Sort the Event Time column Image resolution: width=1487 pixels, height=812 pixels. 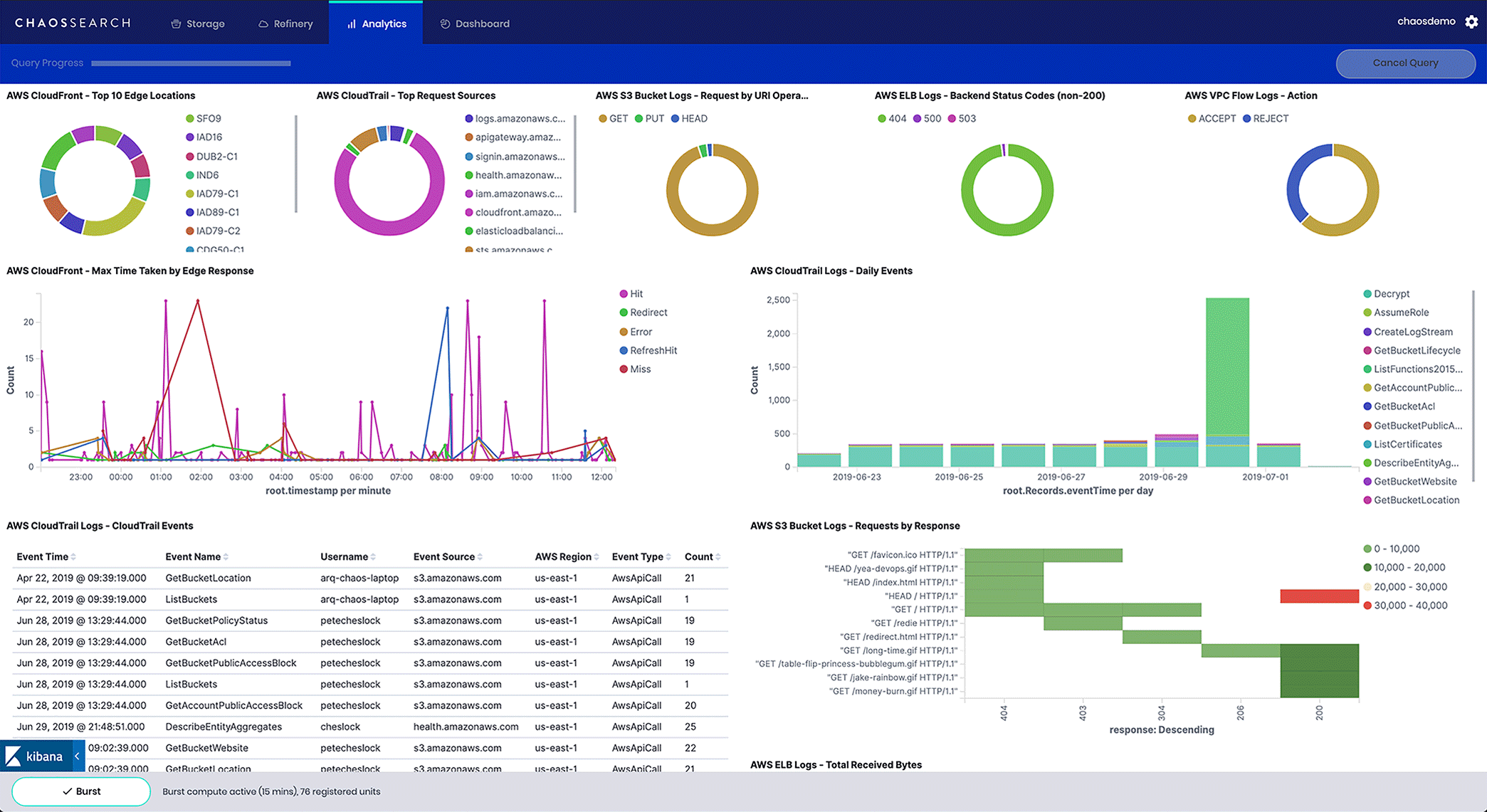(x=72, y=556)
